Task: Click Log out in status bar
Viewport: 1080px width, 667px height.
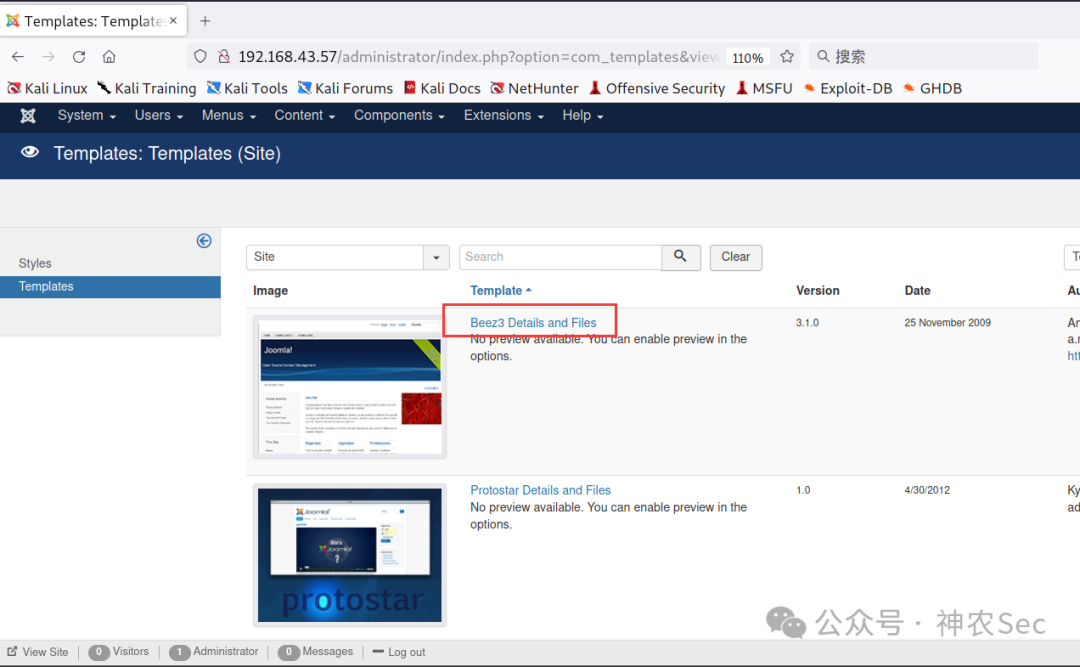Action: (399, 652)
